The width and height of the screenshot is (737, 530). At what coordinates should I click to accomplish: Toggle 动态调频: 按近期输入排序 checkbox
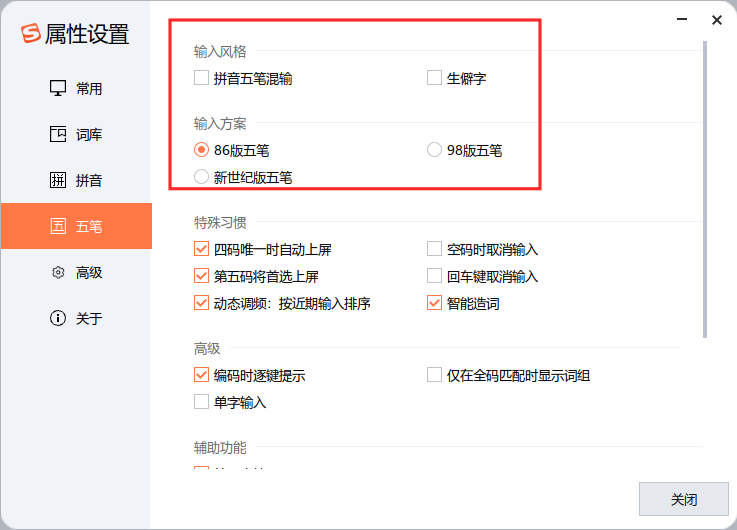(201, 303)
